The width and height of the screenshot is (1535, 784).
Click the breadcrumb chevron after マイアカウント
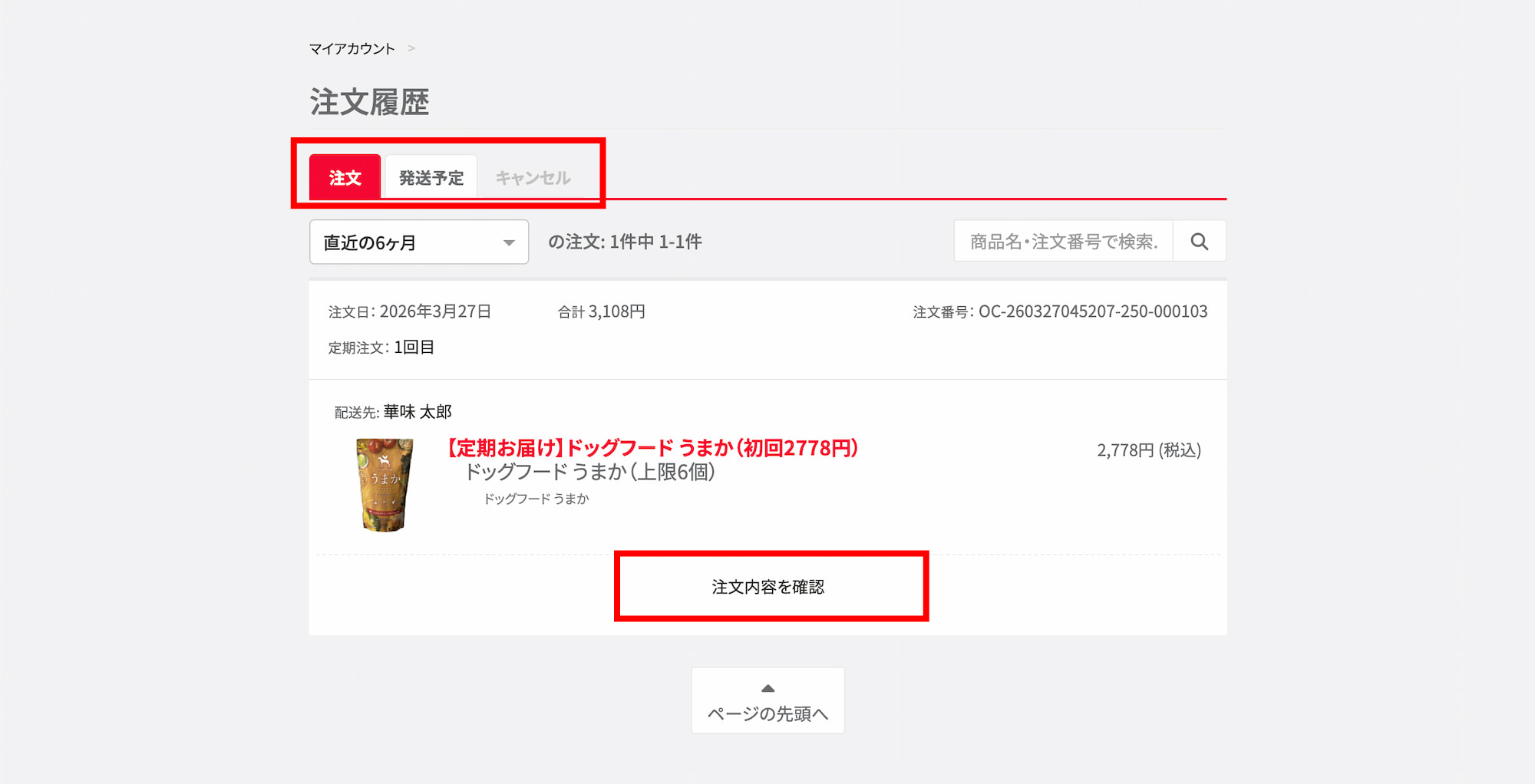click(x=411, y=48)
